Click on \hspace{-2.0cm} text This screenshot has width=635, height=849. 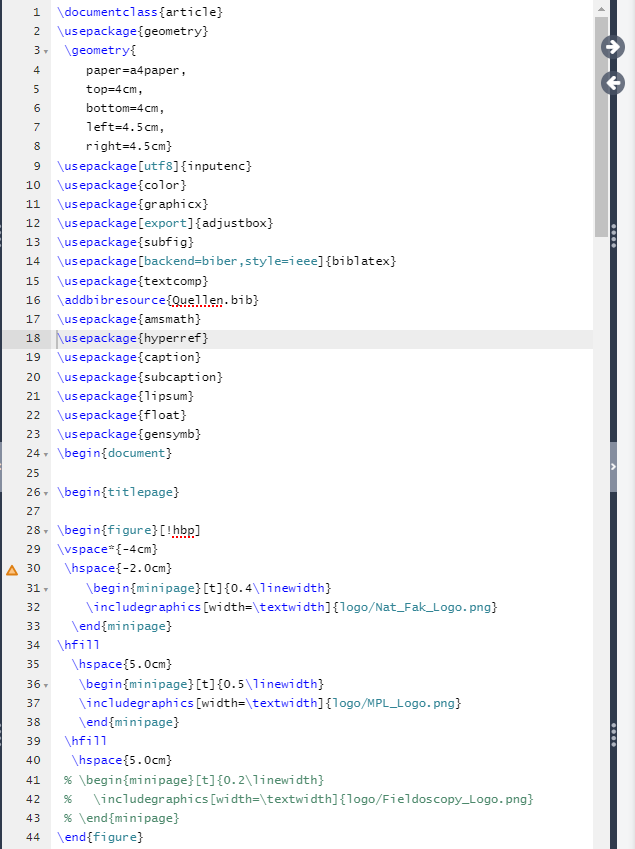click(118, 568)
